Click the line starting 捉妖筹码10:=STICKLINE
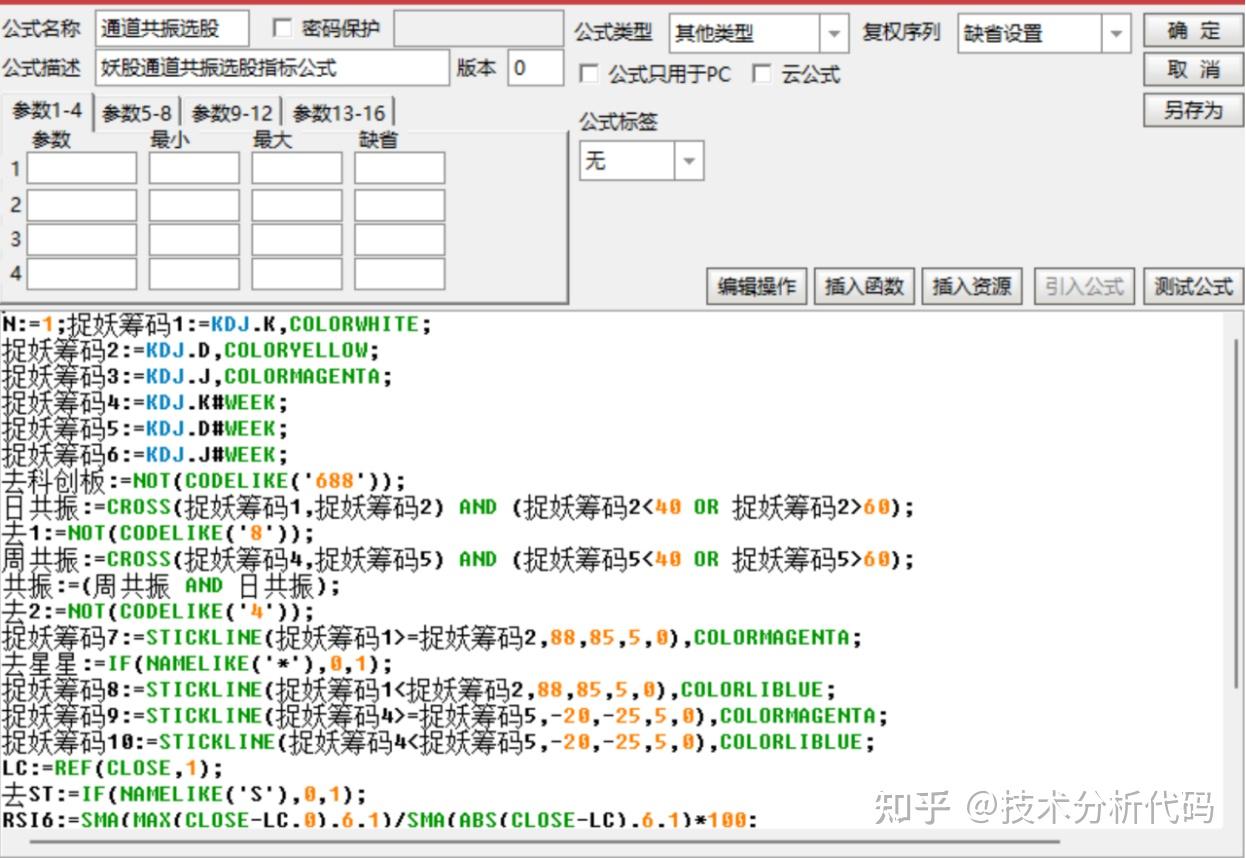1246x858 pixels. tap(439, 742)
